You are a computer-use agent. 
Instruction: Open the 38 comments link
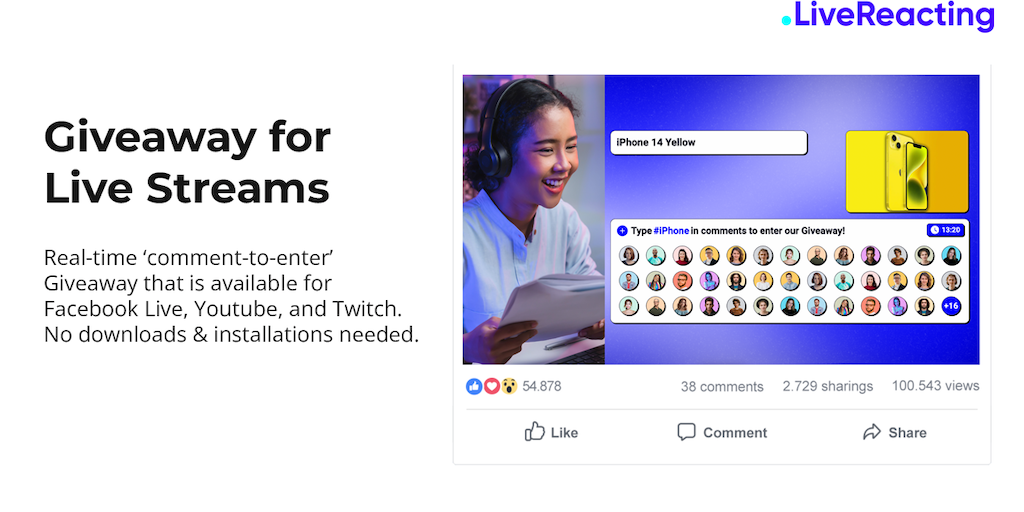click(x=722, y=387)
